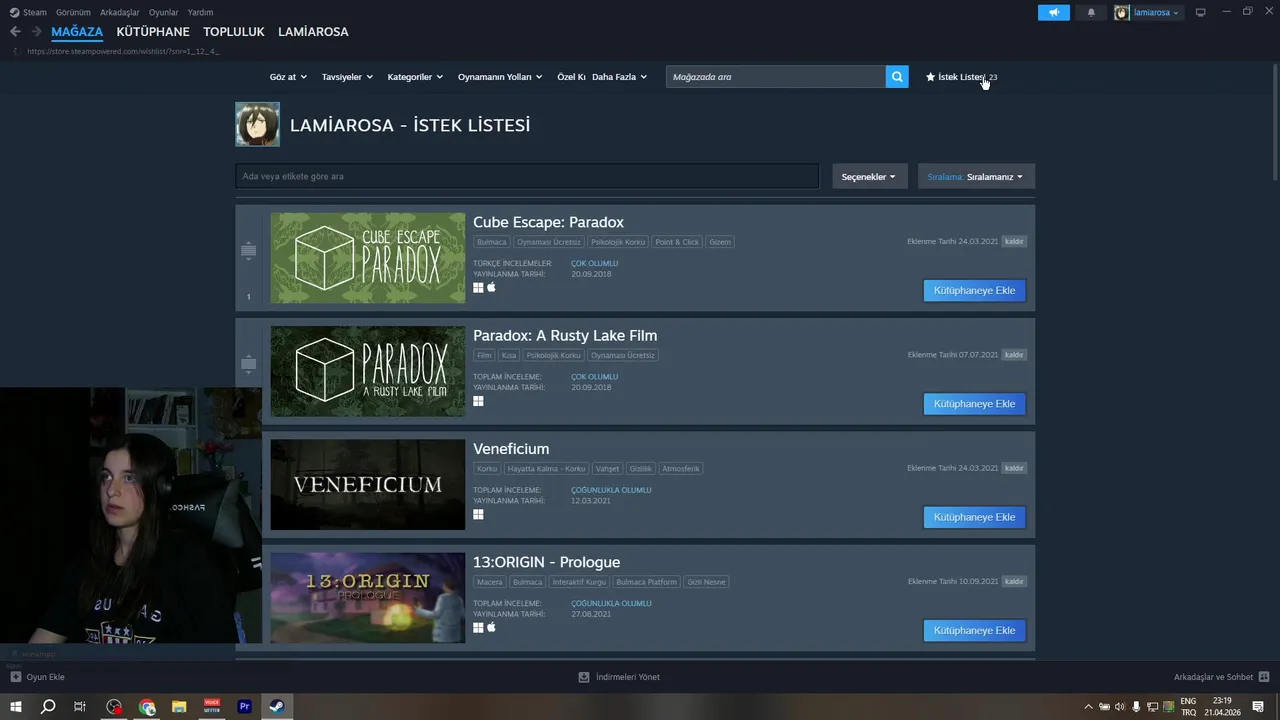The height and width of the screenshot is (720, 1280).
Task: Open the Görünüm menu
Action: 73,12
